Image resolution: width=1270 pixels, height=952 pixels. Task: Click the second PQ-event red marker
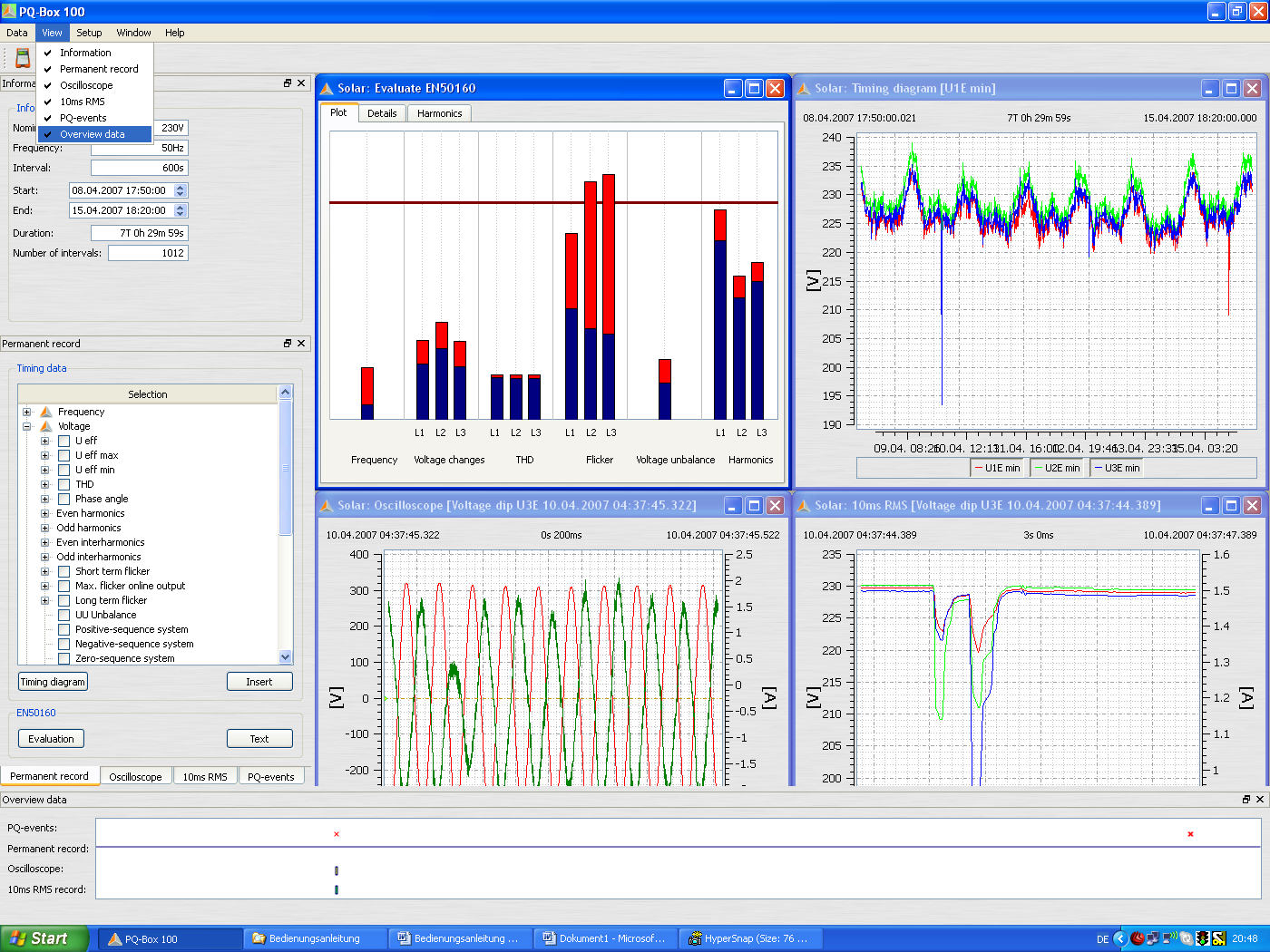pos(1190,834)
